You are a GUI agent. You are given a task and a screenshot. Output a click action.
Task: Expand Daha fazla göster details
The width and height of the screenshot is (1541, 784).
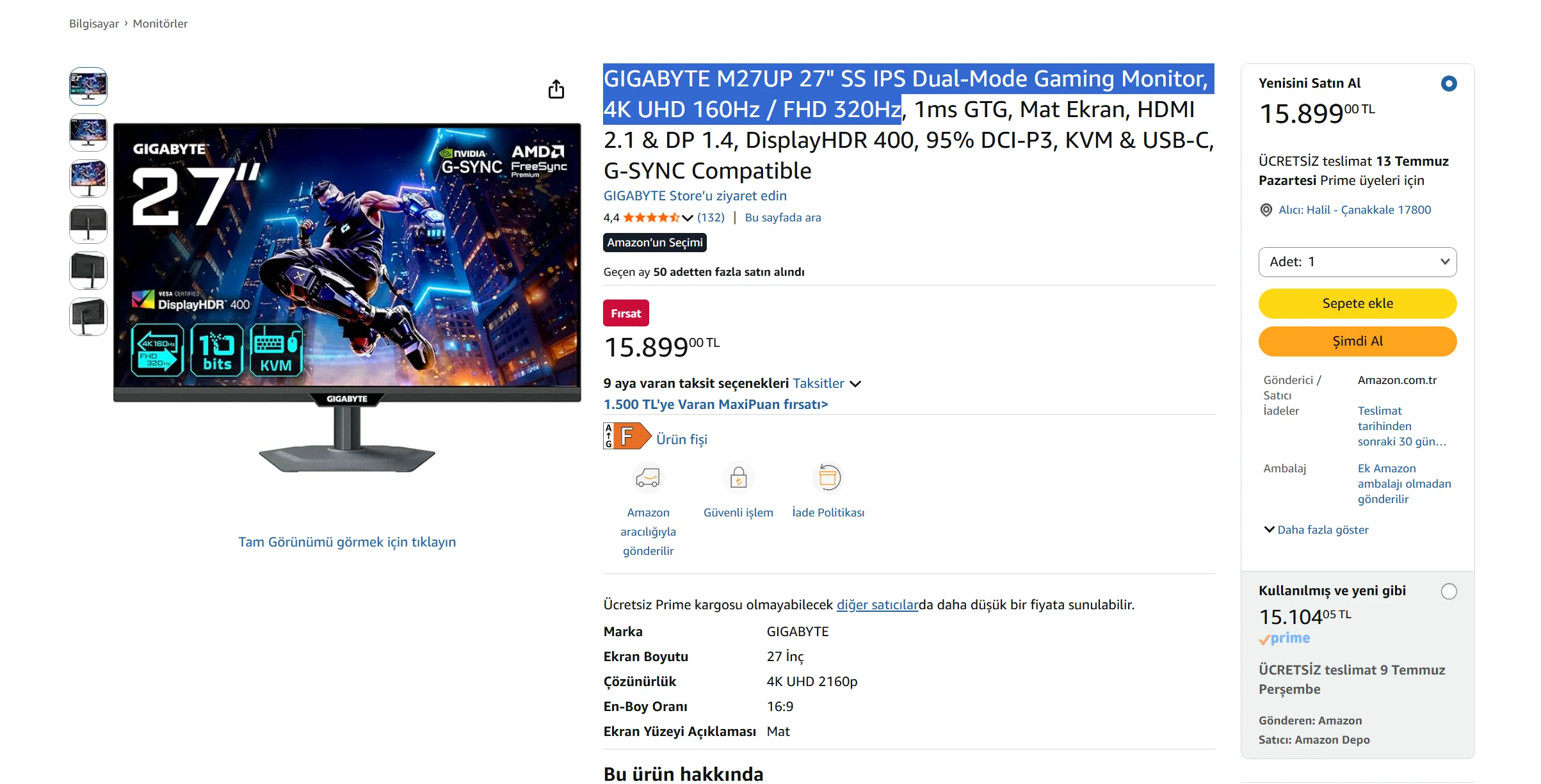click(x=1316, y=530)
